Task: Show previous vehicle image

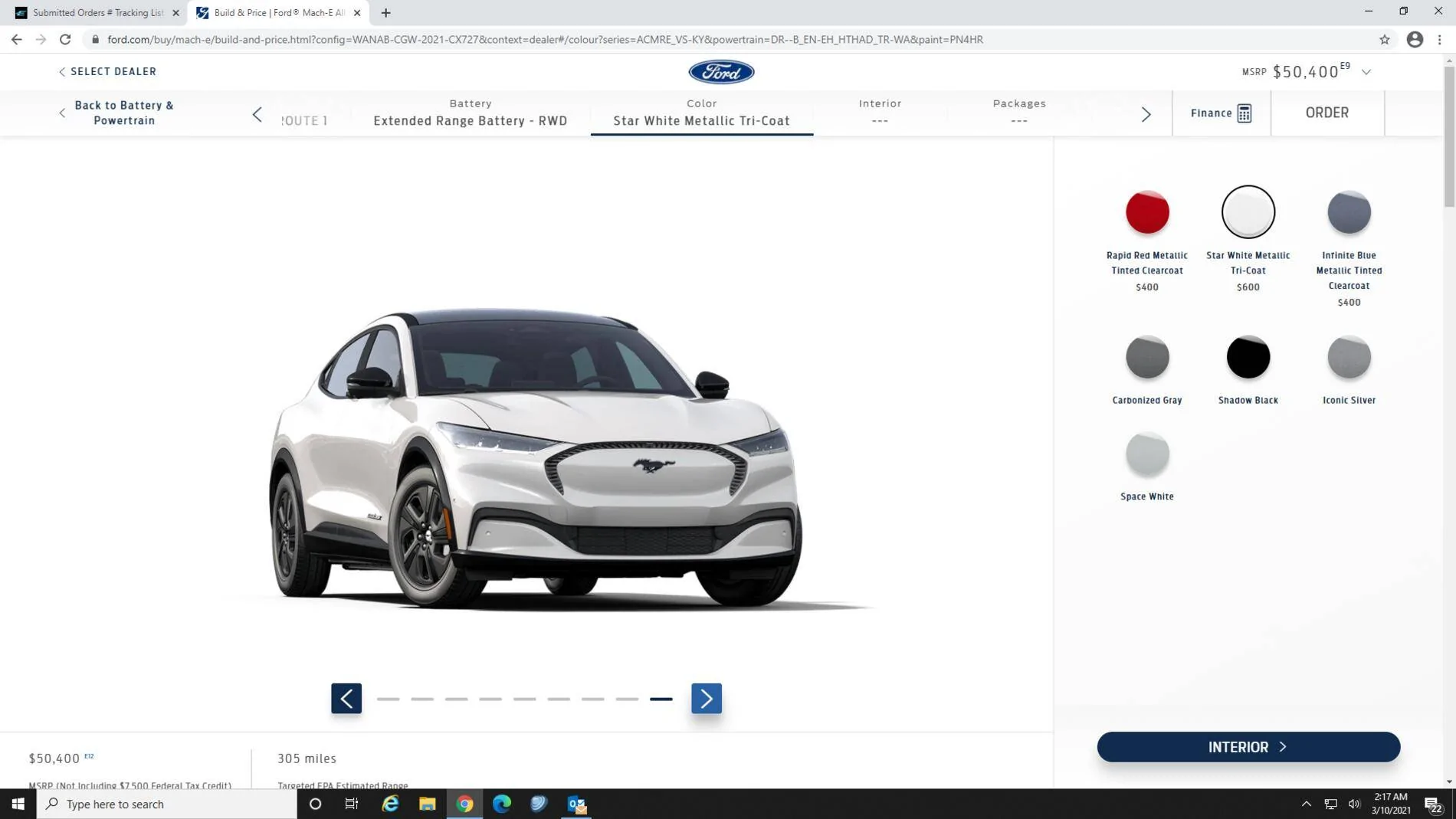Action: tap(346, 698)
